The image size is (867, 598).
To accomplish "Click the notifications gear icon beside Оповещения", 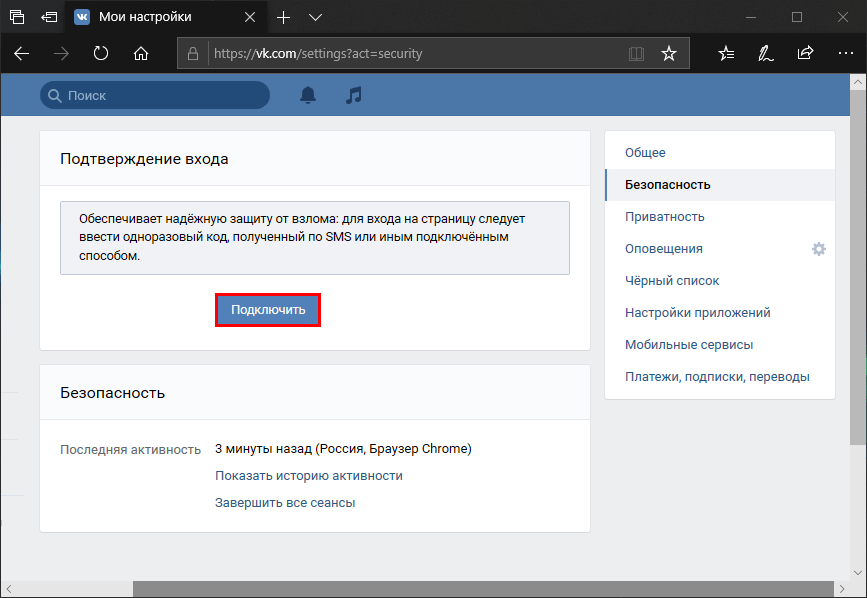I will [819, 249].
